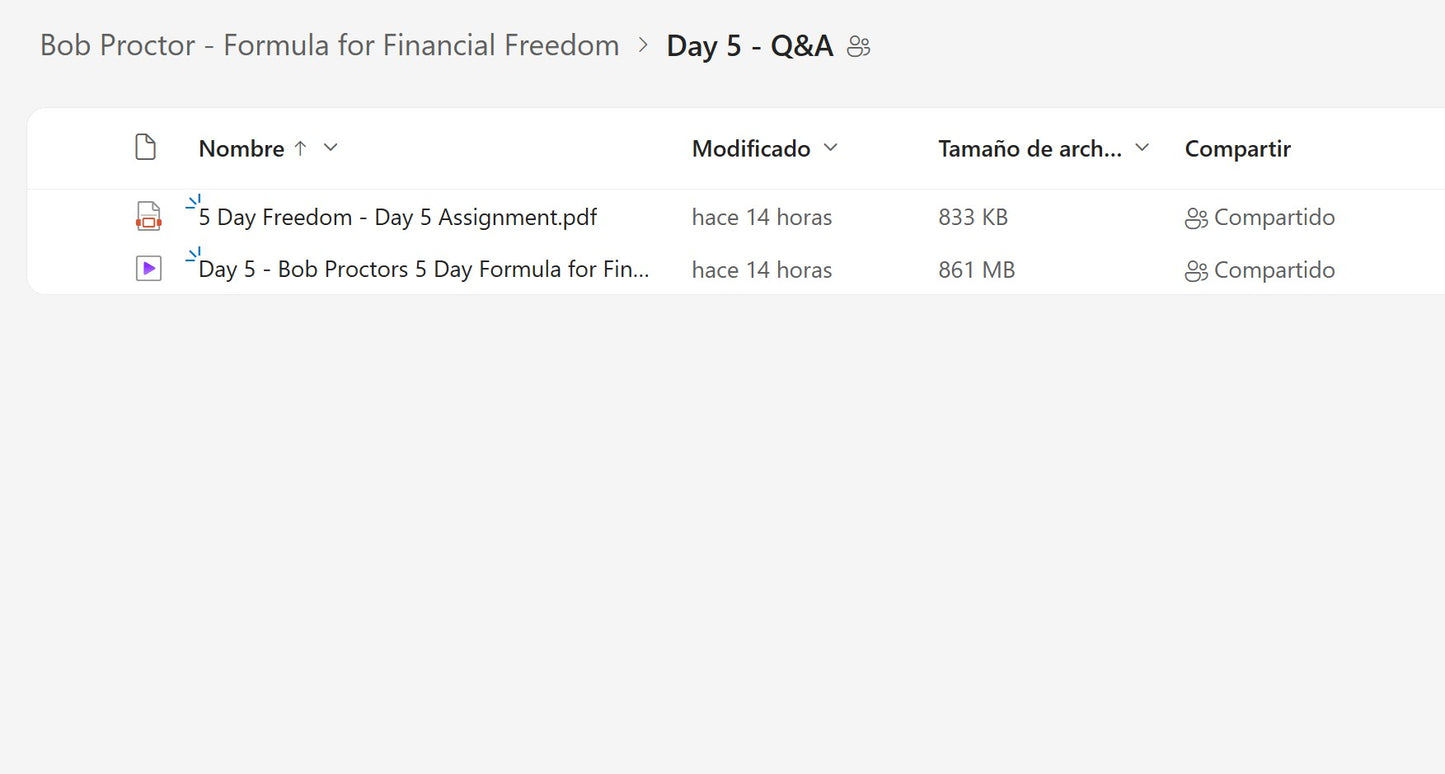Open the Modificado column dropdown
Screen dimensions: 1445x774
[830, 148]
